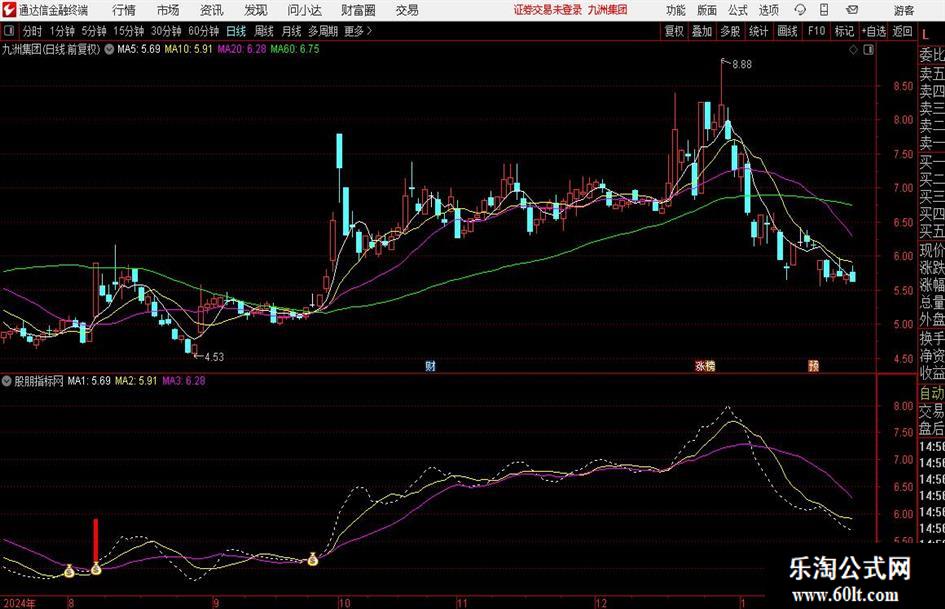Expand 更多 period options
This screenshot has height=609, width=945.
pyautogui.click(x=358, y=31)
